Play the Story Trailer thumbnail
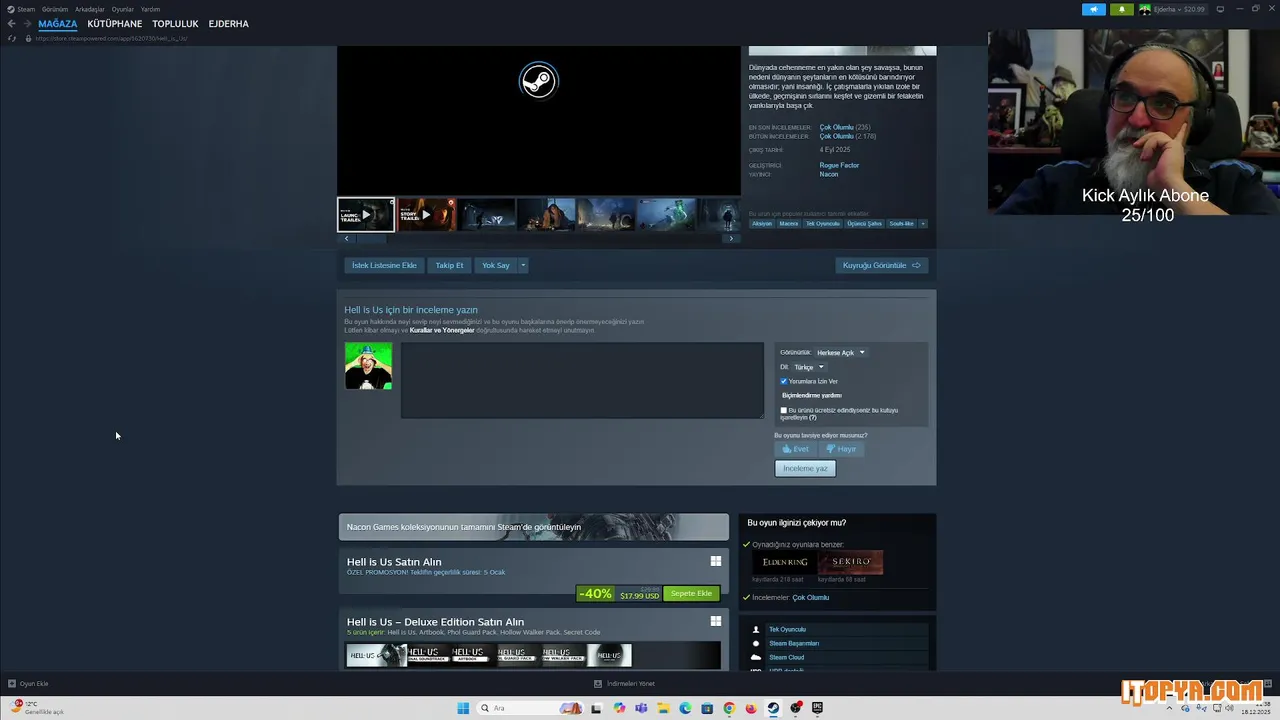 426,214
